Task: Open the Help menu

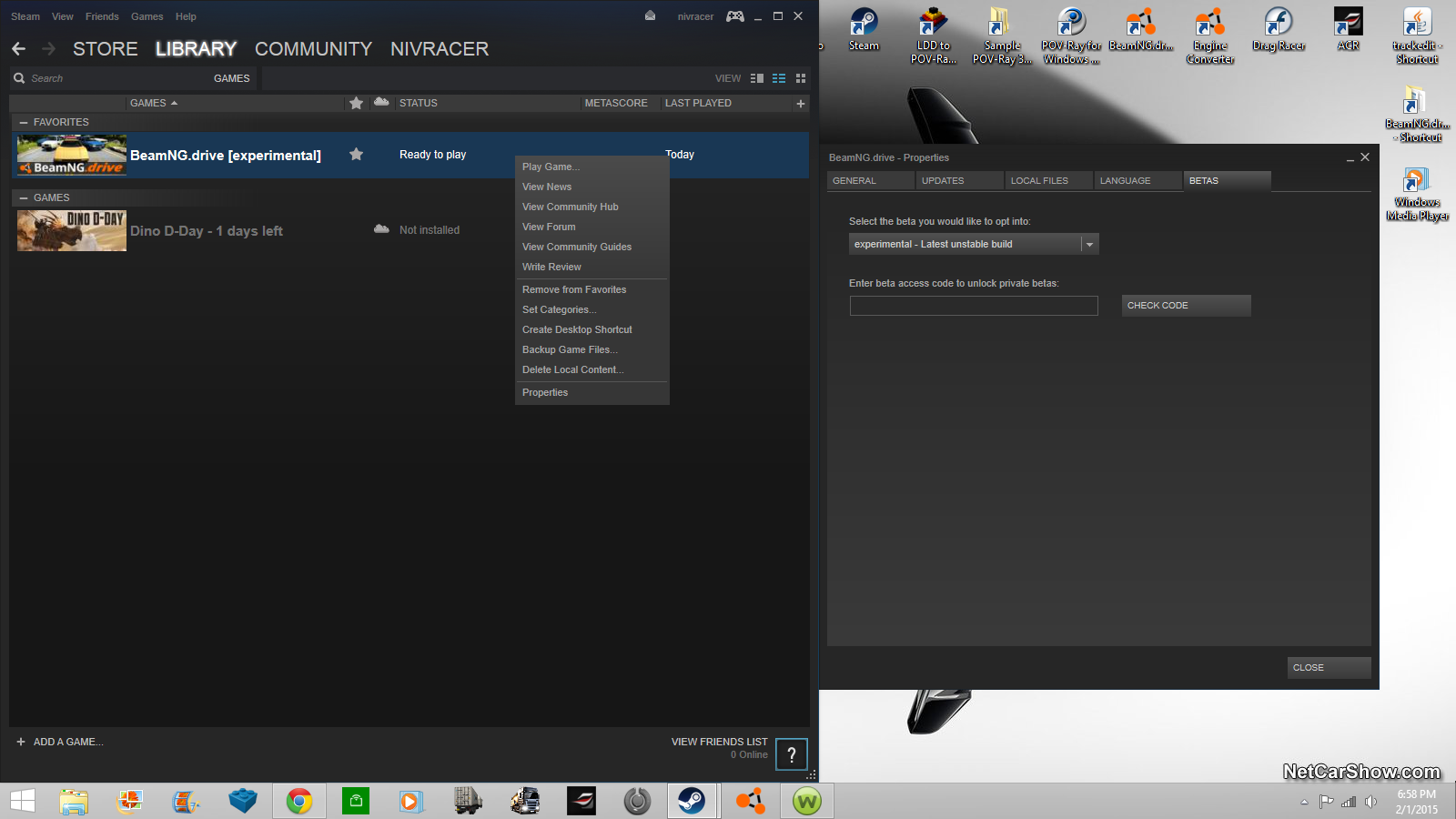Action: [186, 16]
